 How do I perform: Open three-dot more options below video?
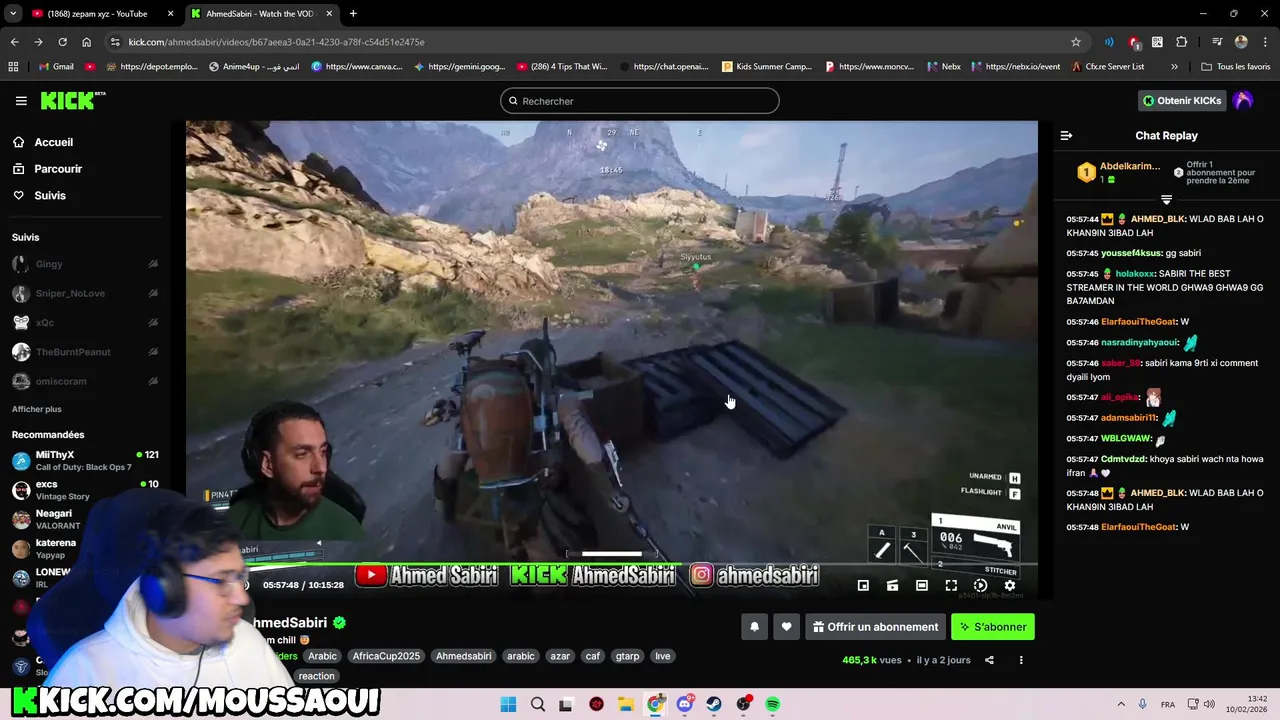[1021, 660]
